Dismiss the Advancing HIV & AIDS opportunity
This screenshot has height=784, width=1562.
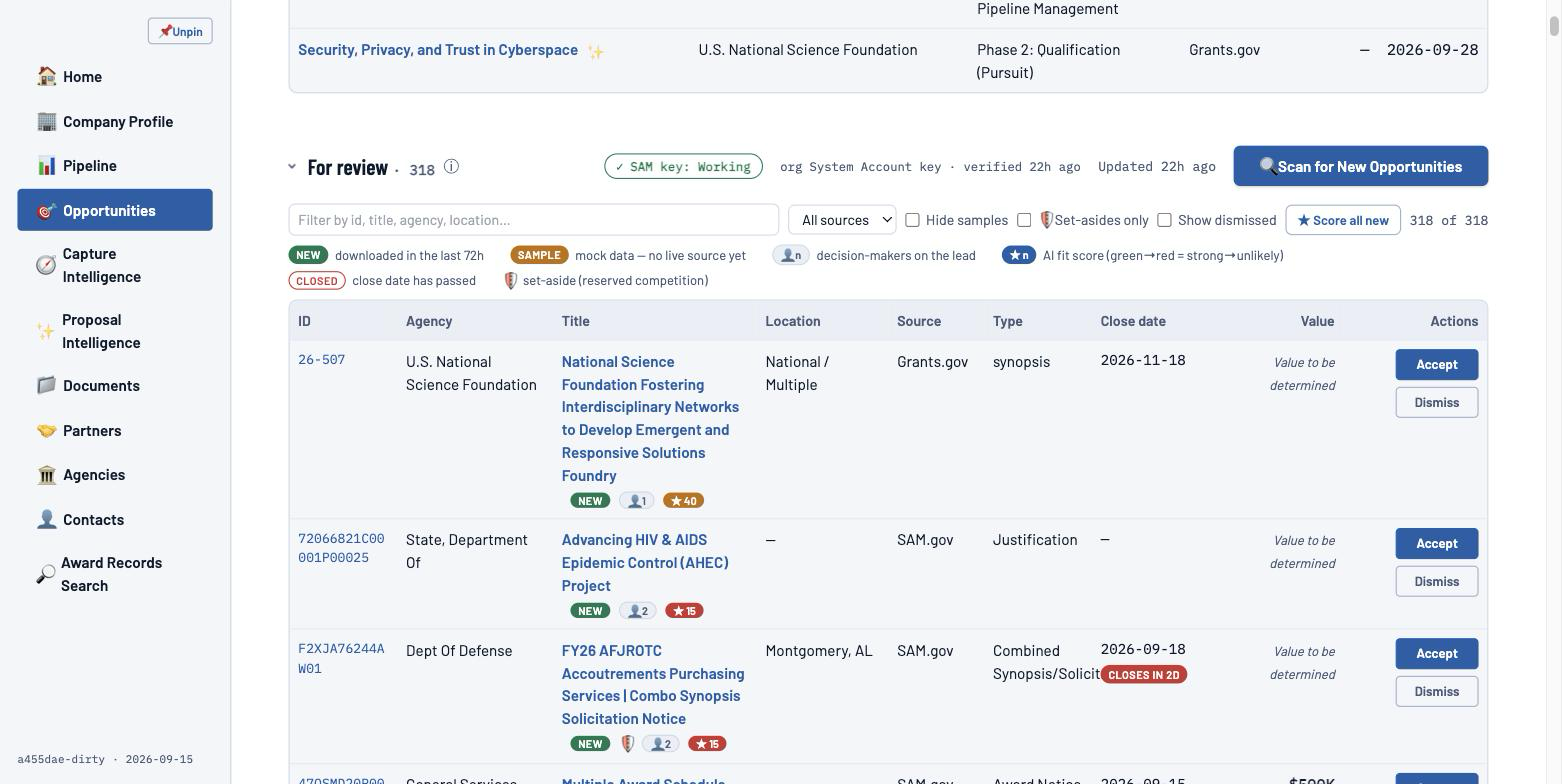pyautogui.click(x=1436, y=581)
